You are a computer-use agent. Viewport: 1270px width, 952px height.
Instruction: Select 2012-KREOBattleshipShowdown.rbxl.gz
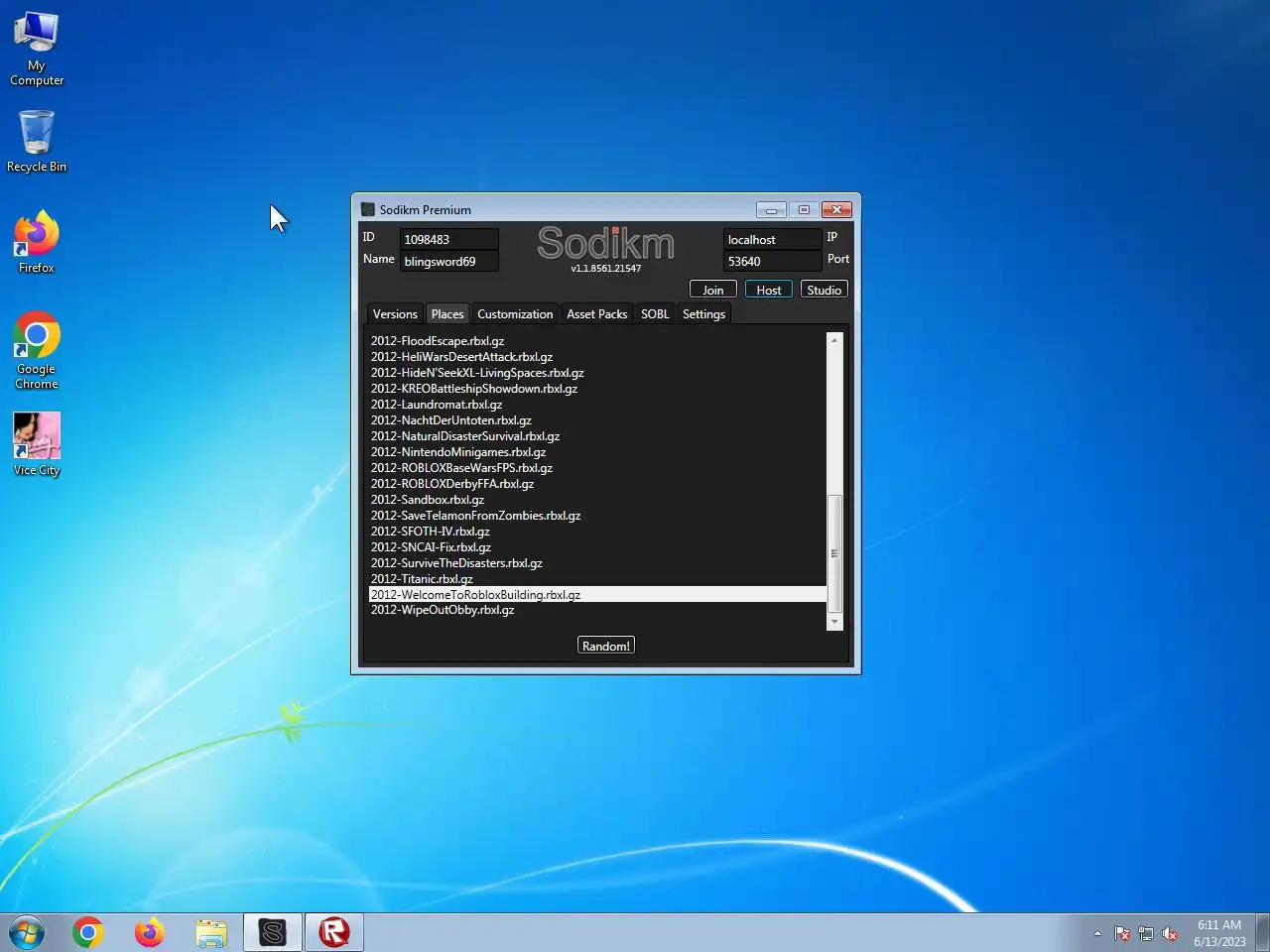(x=597, y=389)
